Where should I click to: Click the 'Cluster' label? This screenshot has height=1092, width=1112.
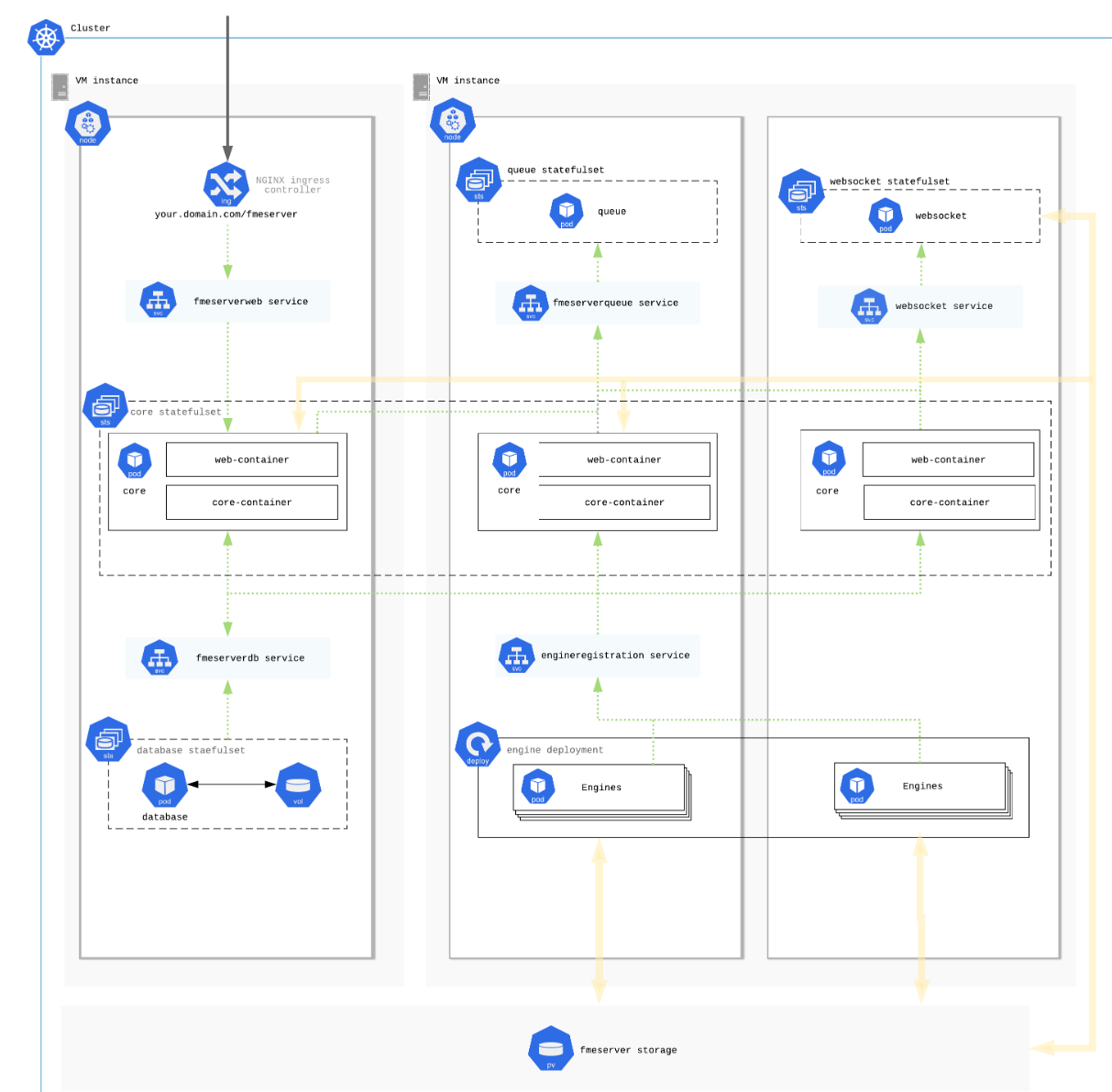click(90, 28)
